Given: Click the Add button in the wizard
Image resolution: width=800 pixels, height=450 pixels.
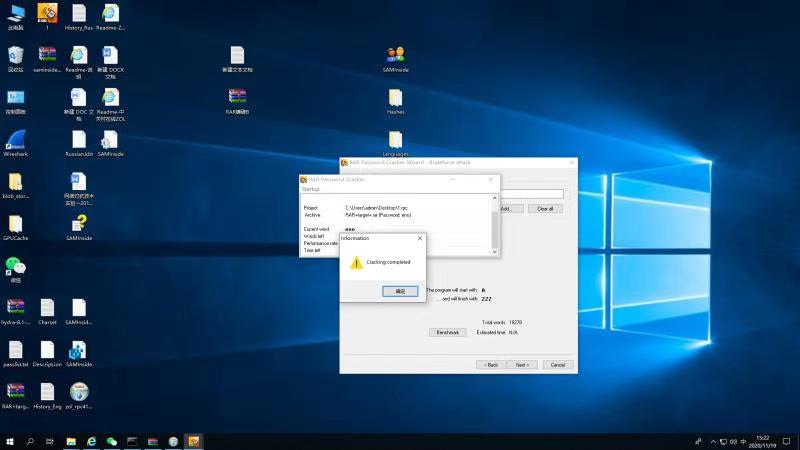Looking at the screenshot, I should (x=512, y=209).
